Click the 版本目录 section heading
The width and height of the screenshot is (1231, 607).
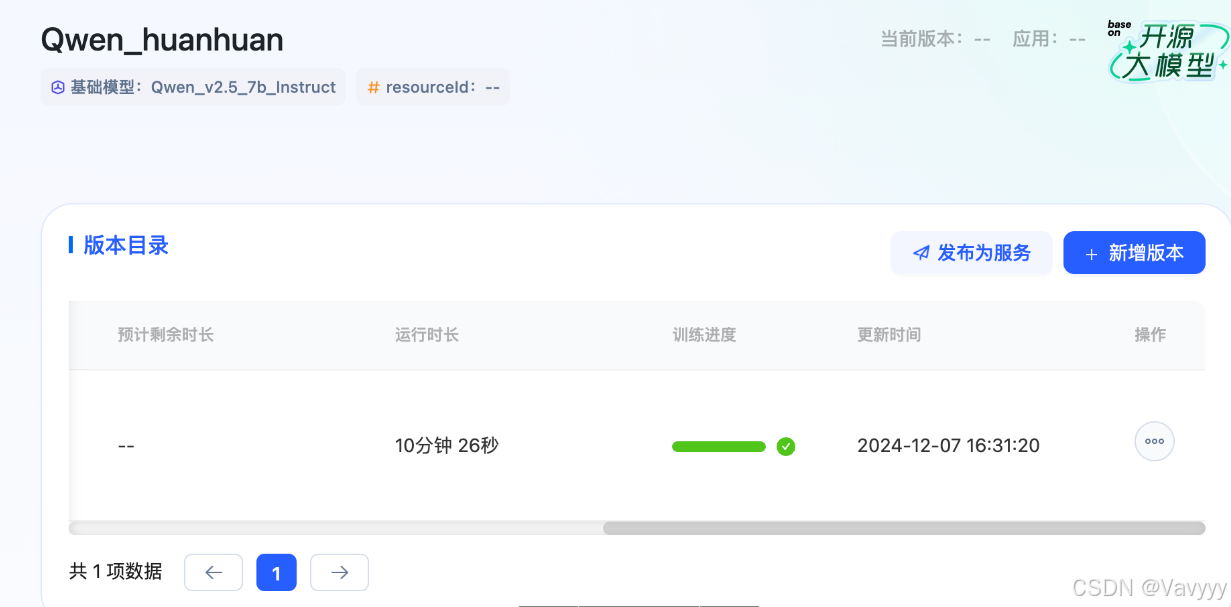pyautogui.click(x=126, y=245)
